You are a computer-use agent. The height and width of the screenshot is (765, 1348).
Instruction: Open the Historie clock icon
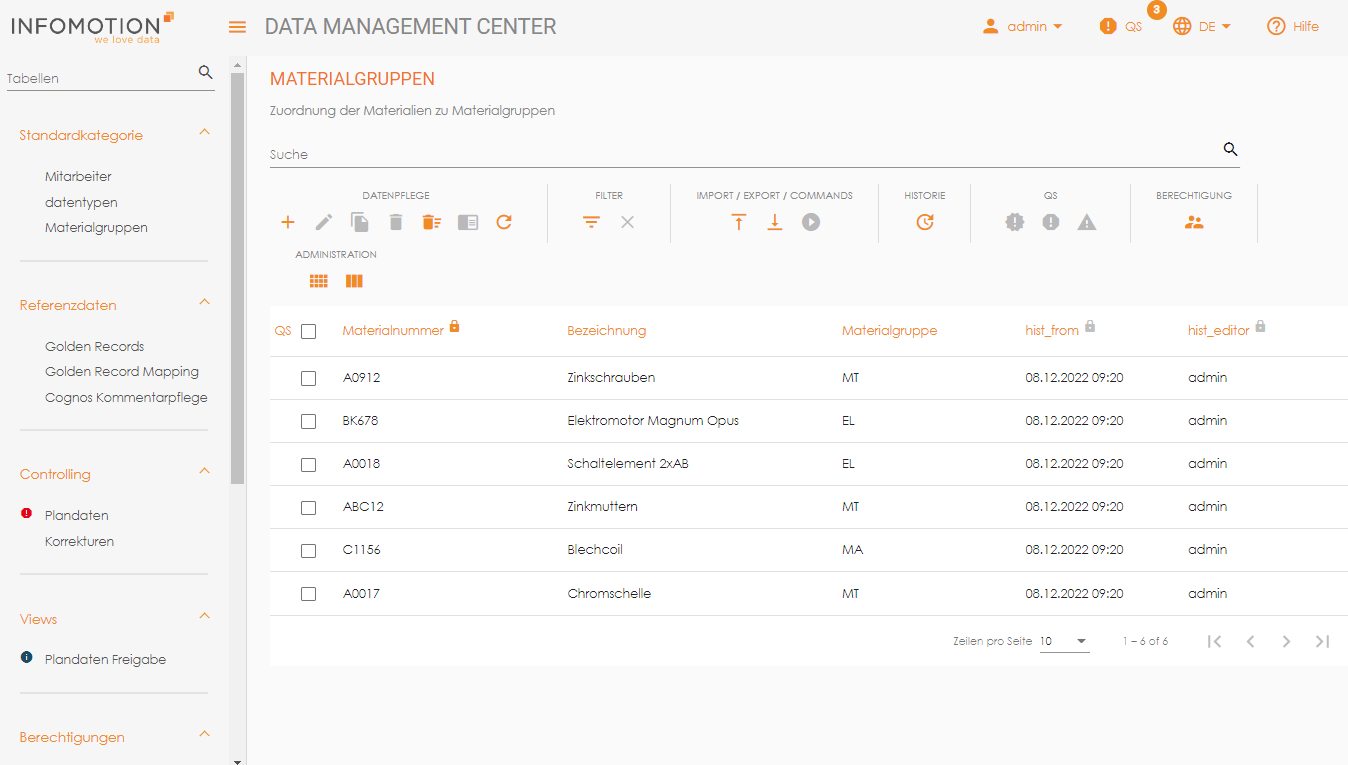point(925,222)
